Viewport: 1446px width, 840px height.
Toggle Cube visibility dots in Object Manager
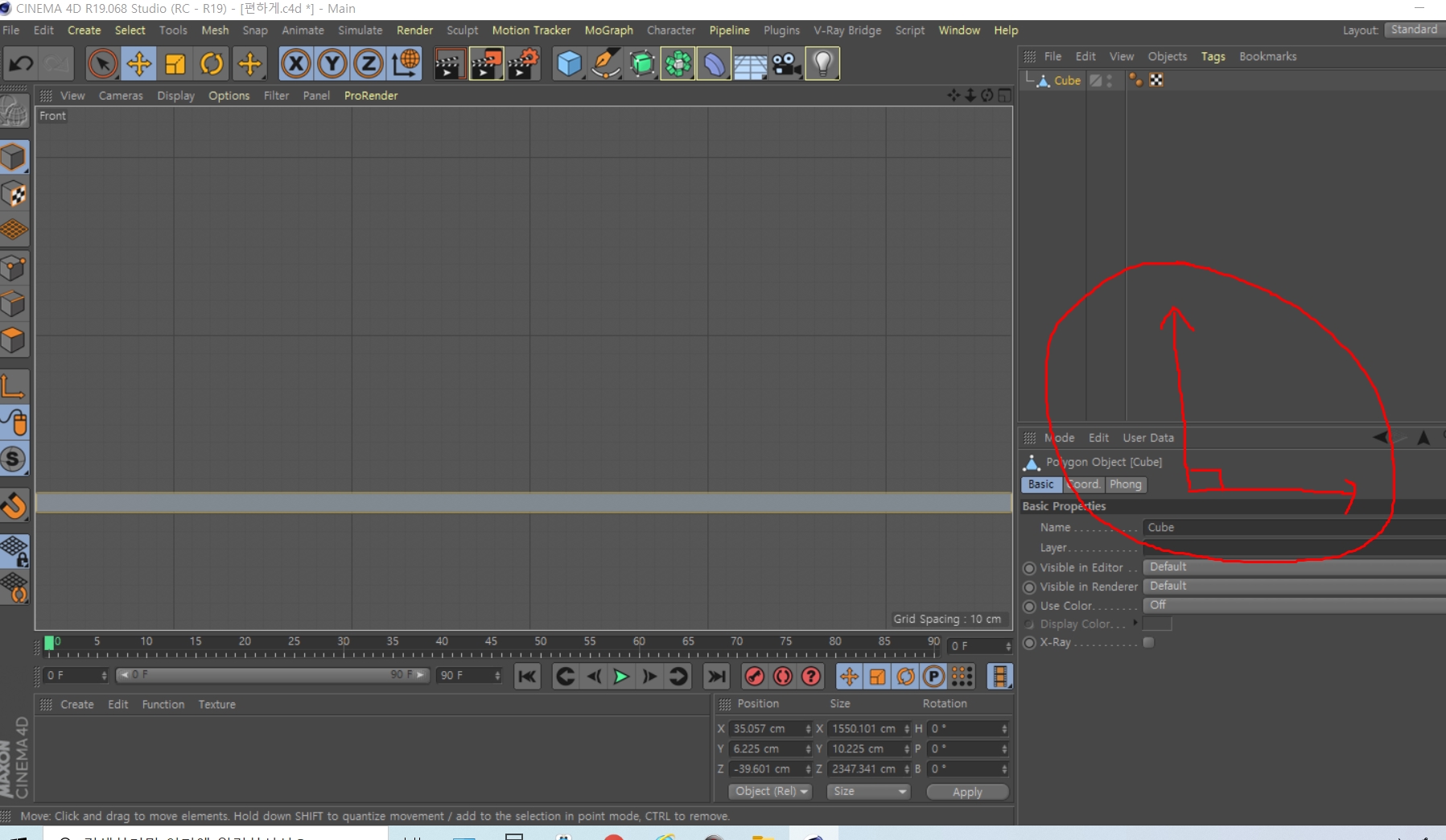pos(1110,80)
